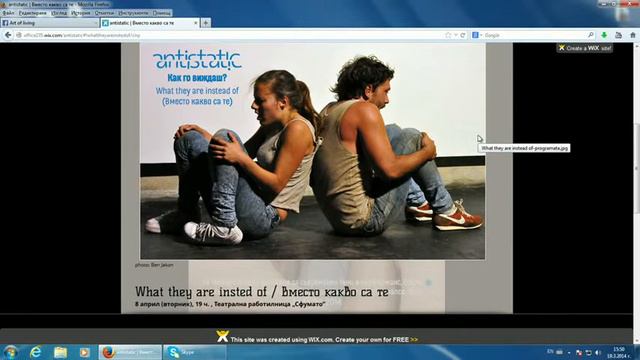
Task: Click the performers photo image
Action: tap(313, 151)
